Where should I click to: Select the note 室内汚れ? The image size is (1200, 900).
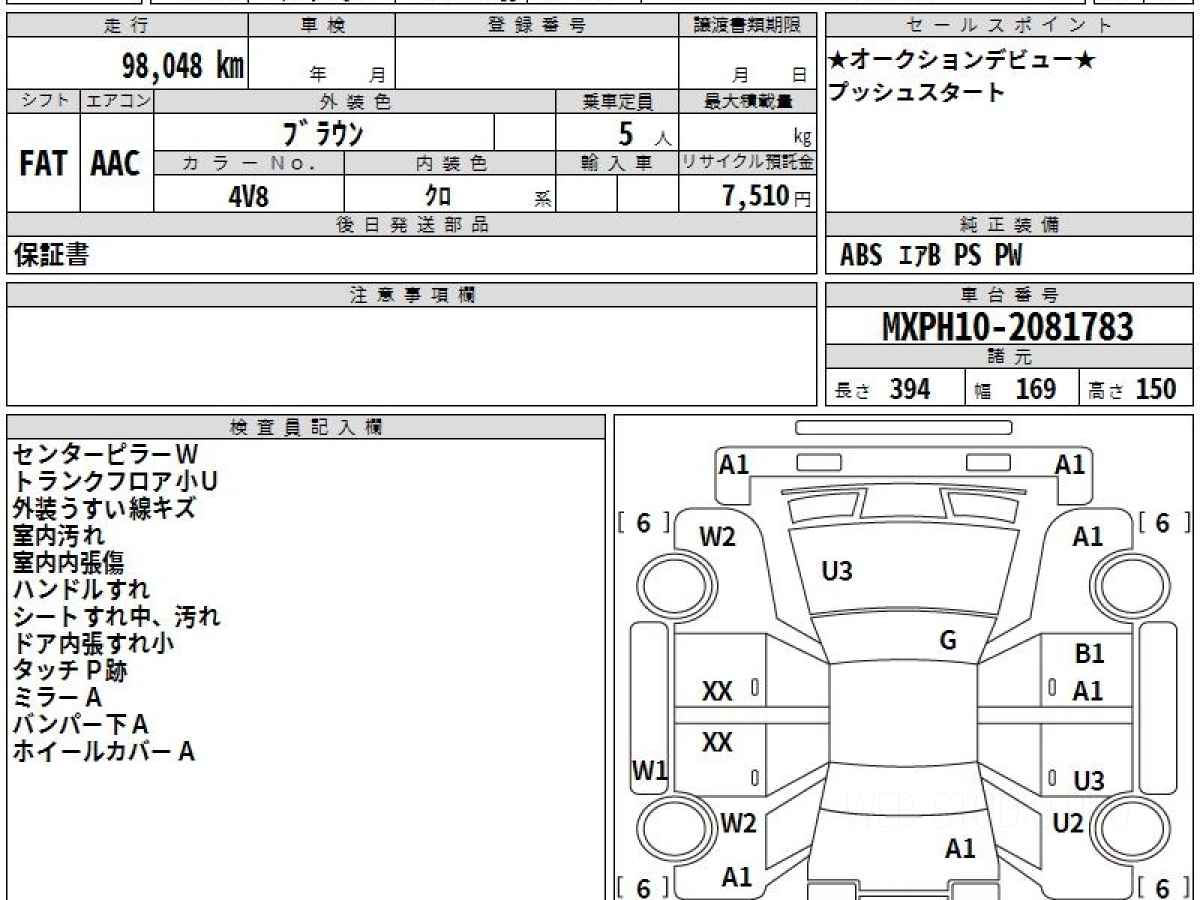(x=59, y=536)
